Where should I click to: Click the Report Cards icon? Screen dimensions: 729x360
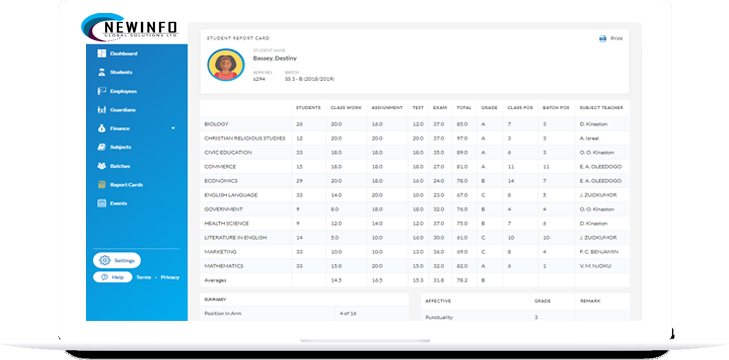click(101, 185)
